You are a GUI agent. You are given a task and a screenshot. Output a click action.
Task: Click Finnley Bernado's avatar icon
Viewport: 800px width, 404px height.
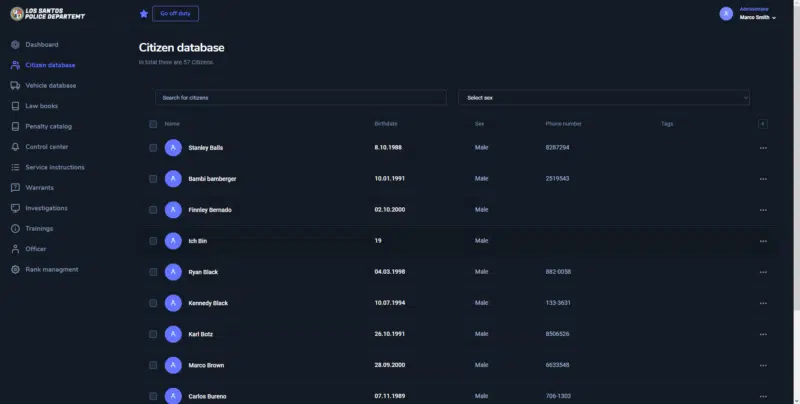173,210
